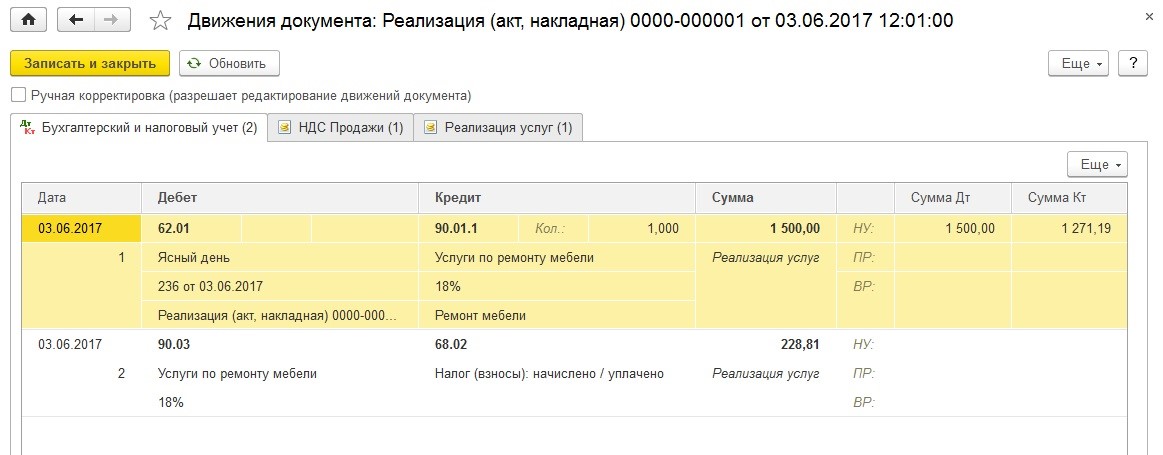Click the Реализация услуг register icon
This screenshot has height=455, width=1163.
[x=430, y=128]
